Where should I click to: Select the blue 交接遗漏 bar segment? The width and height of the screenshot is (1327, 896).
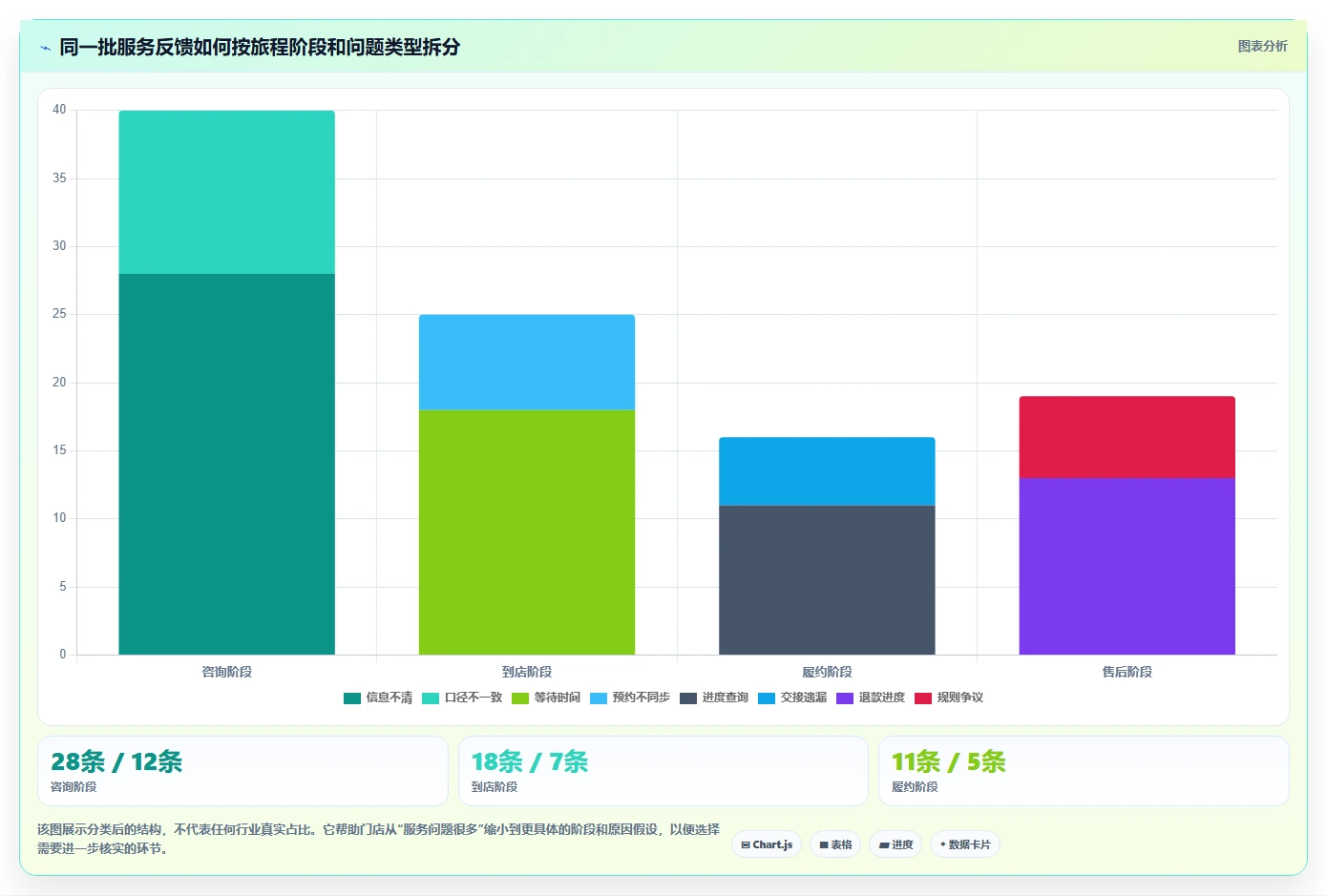(827, 471)
